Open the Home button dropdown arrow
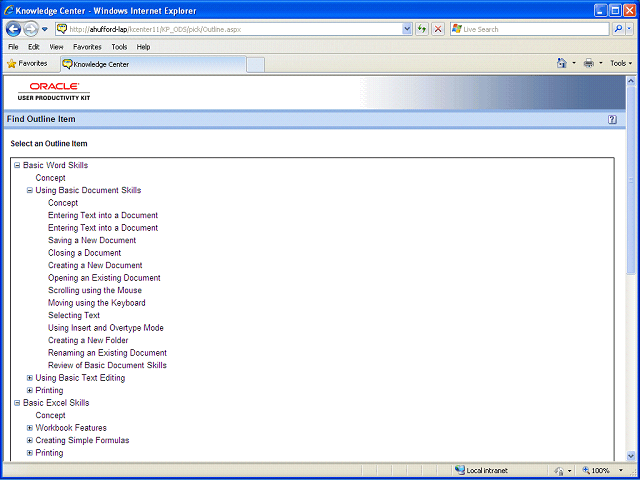The width and height of the screenshot is (640, 480). pyautogui.click(x=574, y=63)
